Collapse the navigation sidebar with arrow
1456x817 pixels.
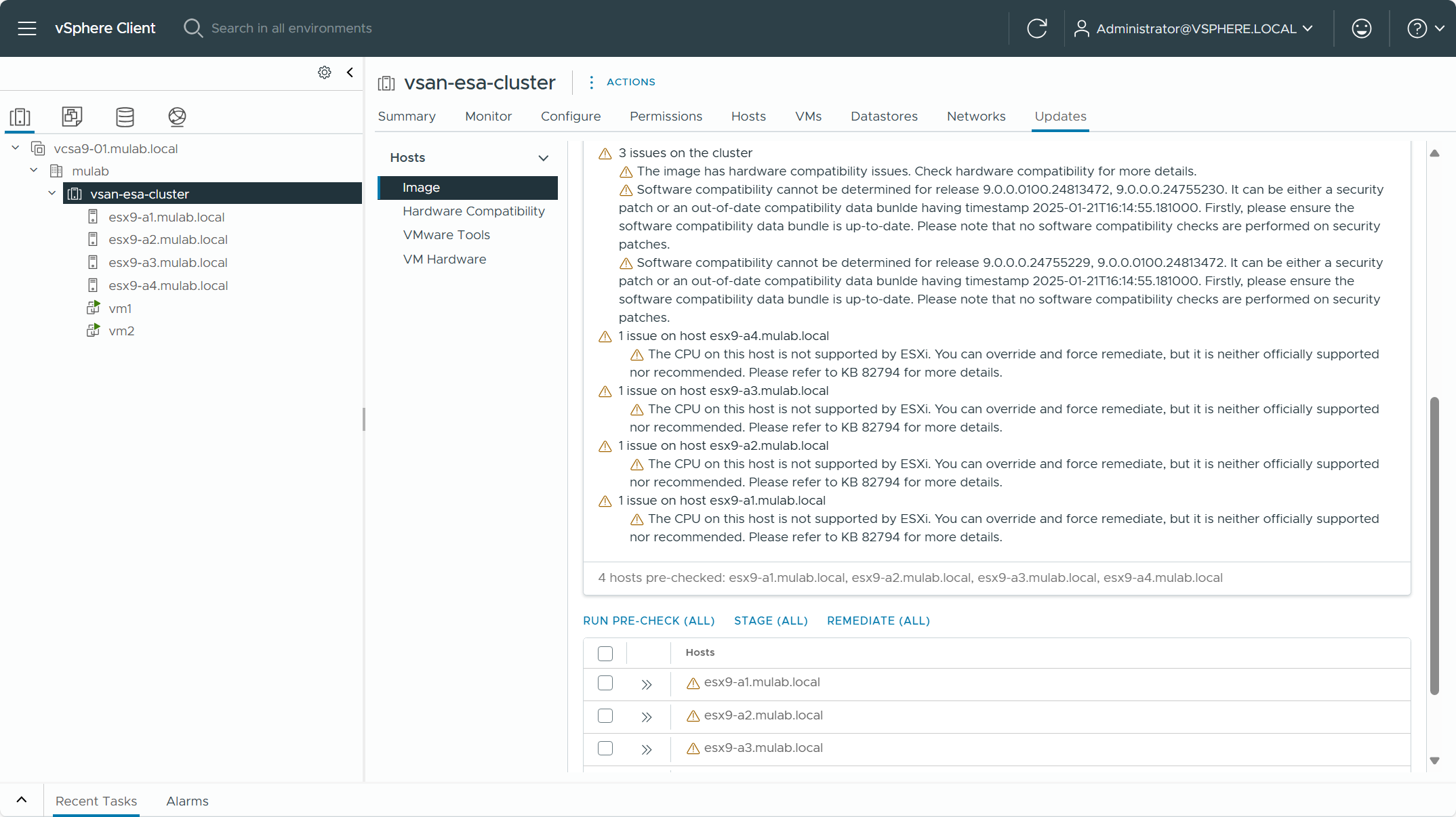(350, 72)
